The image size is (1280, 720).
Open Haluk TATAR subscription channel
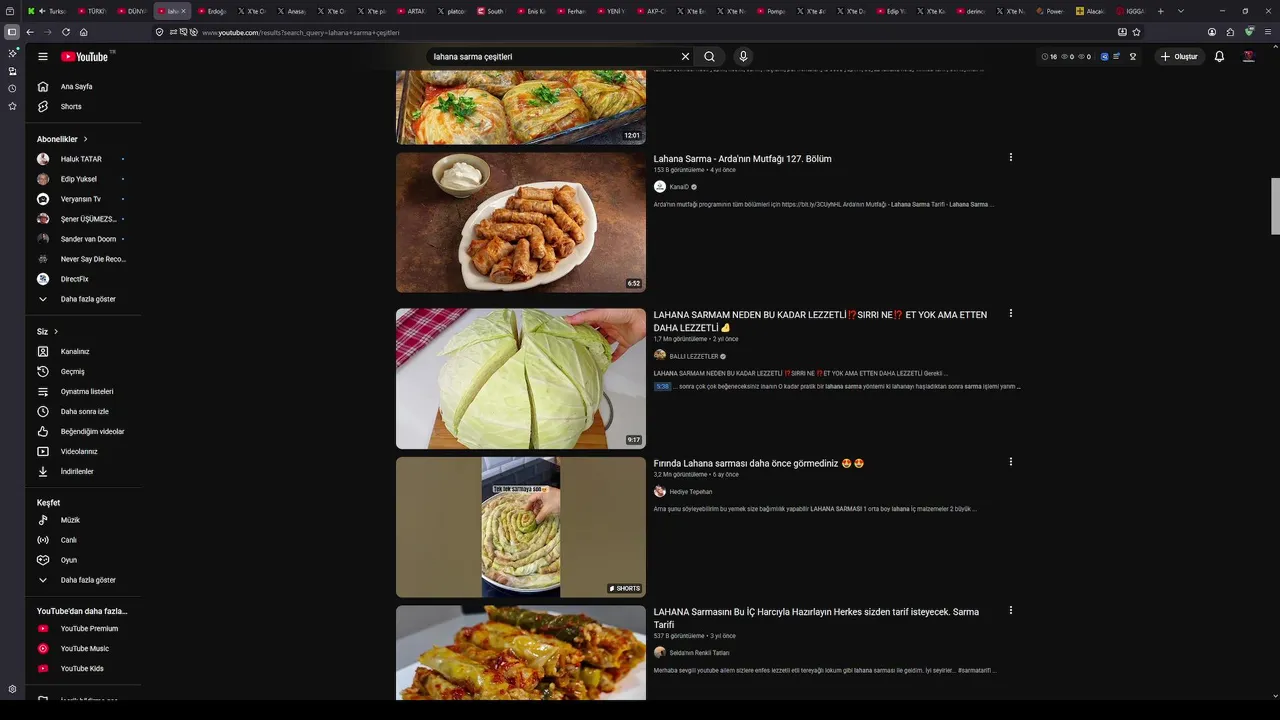pos(82,159)
